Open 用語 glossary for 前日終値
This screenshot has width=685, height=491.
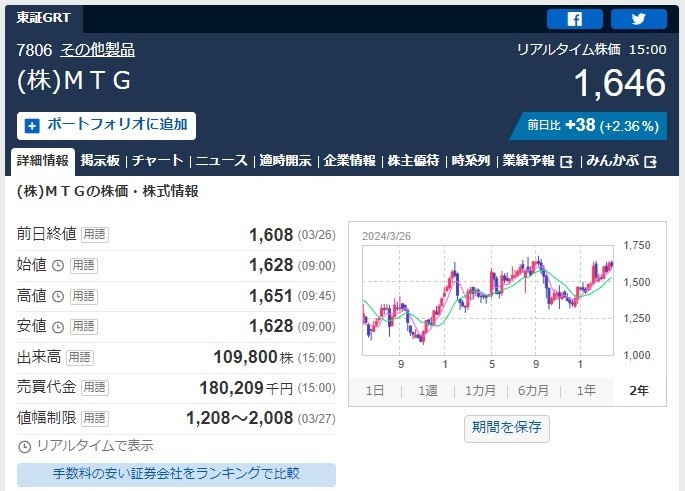pyautogui.click(x=95, y=235)
